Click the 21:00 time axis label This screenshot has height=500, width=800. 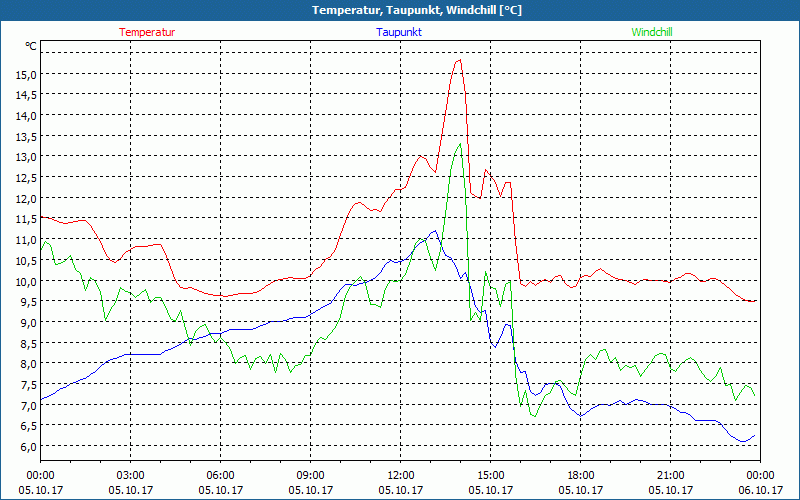[x=670, y=476]
